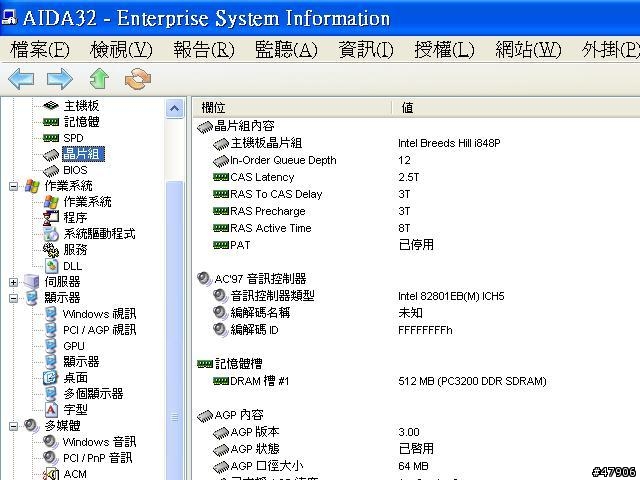
Task: Select the 記憶體 memory icon in tree
Action: (x=51, y=122)
